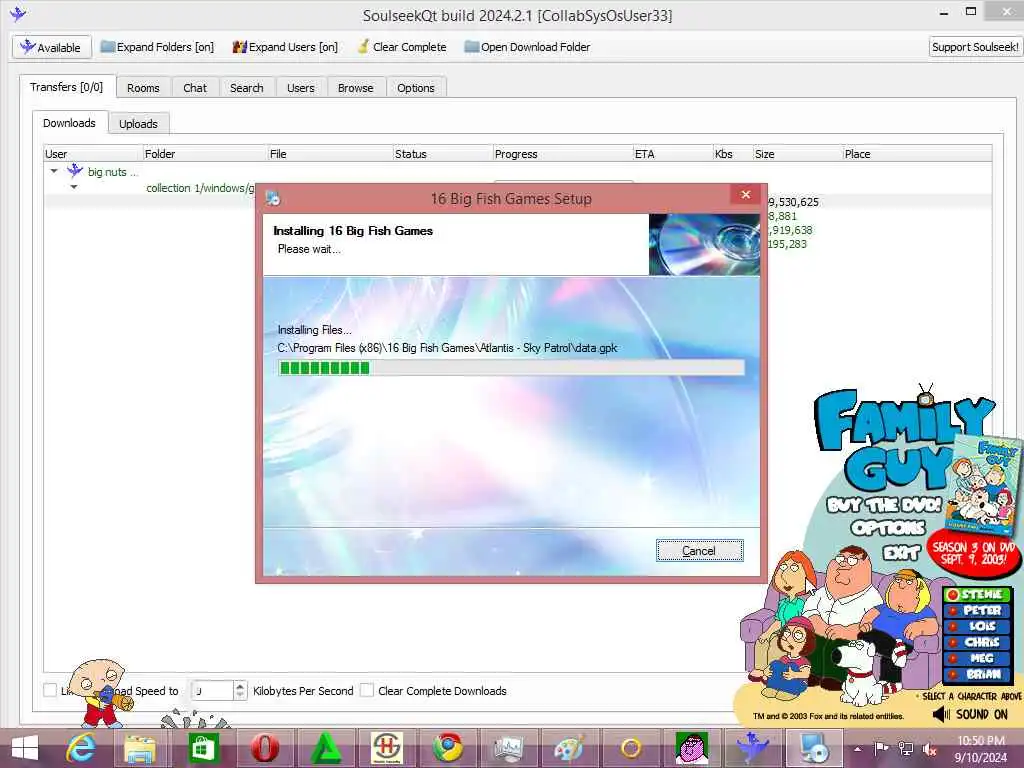This screenshot has width=1024, height=768.
Task: Open Google Chrome from taskbar
Action: [448, 748]
